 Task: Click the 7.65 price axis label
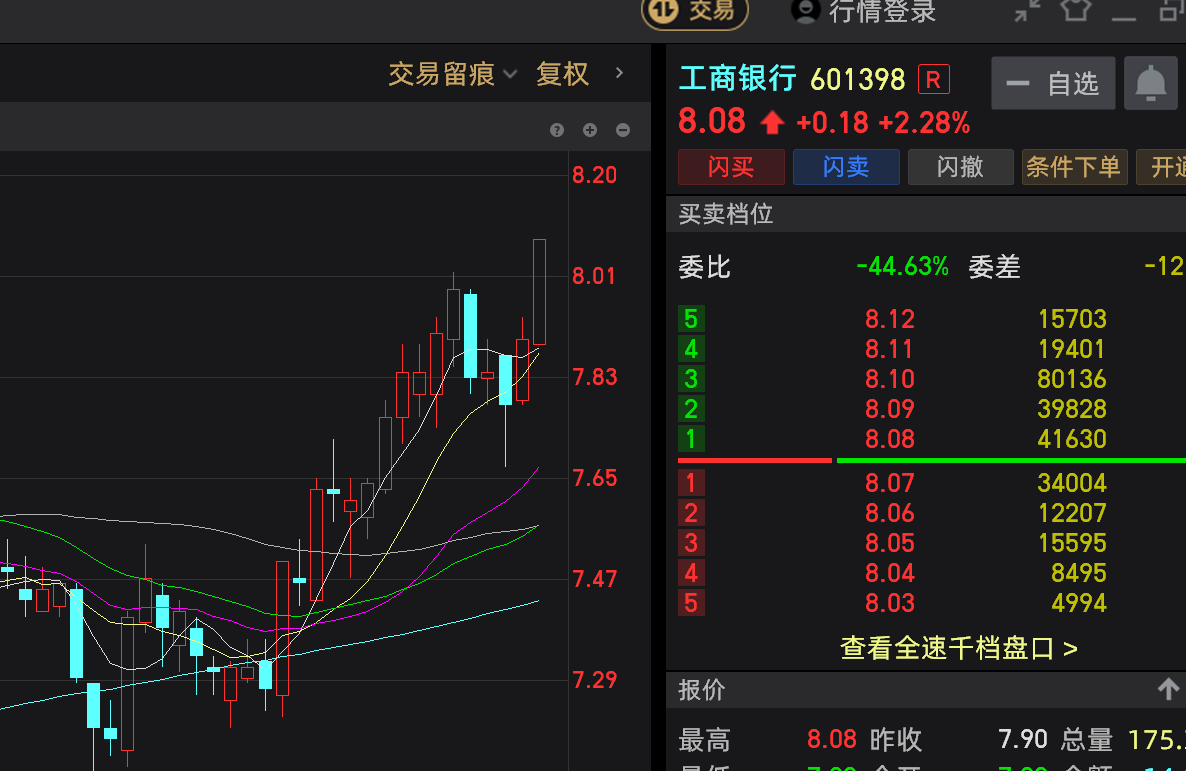[x=595, y=478]
